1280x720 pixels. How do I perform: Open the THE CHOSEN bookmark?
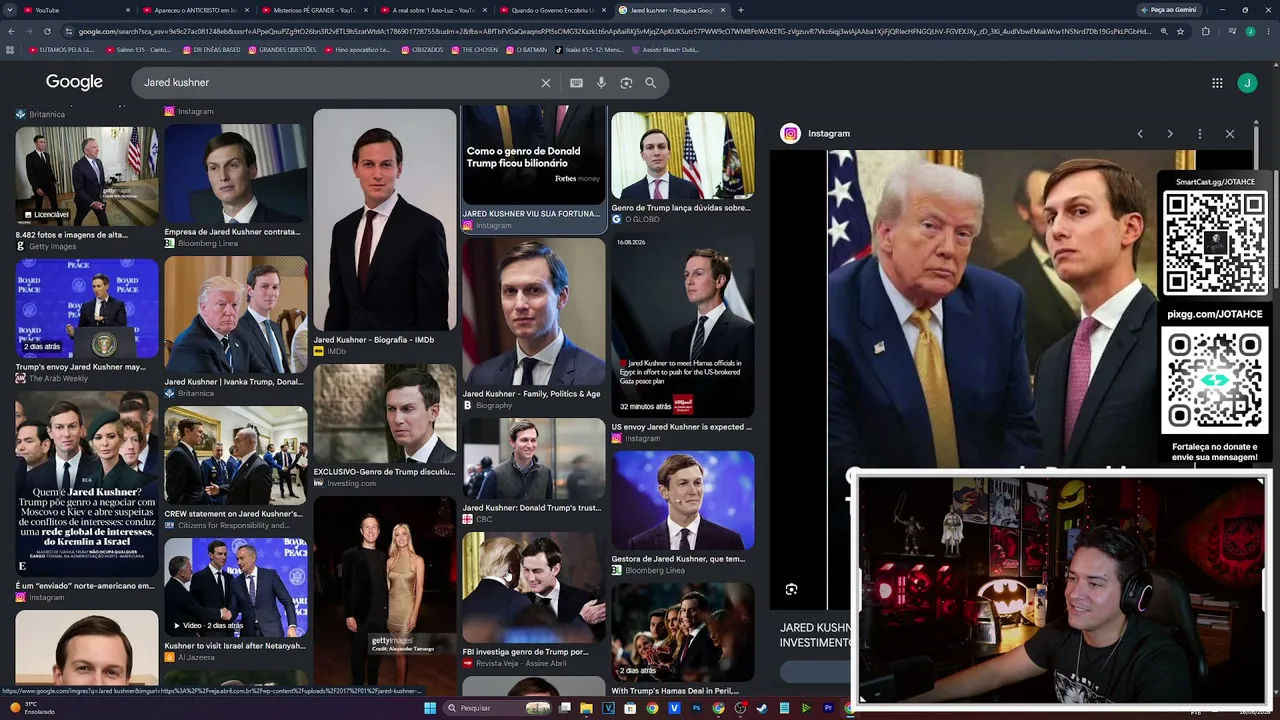click(x=474, y=49)
